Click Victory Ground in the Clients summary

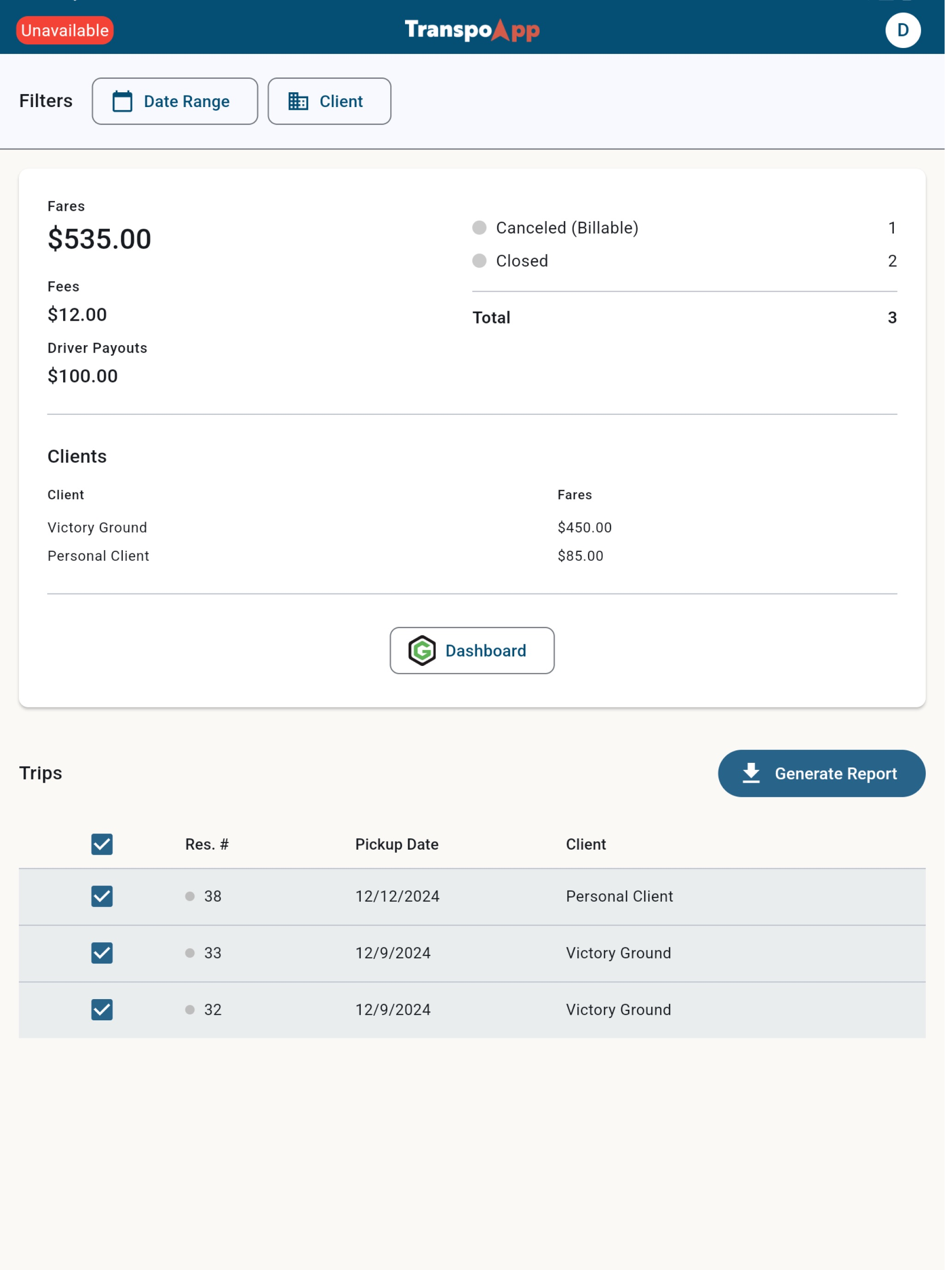97,527
